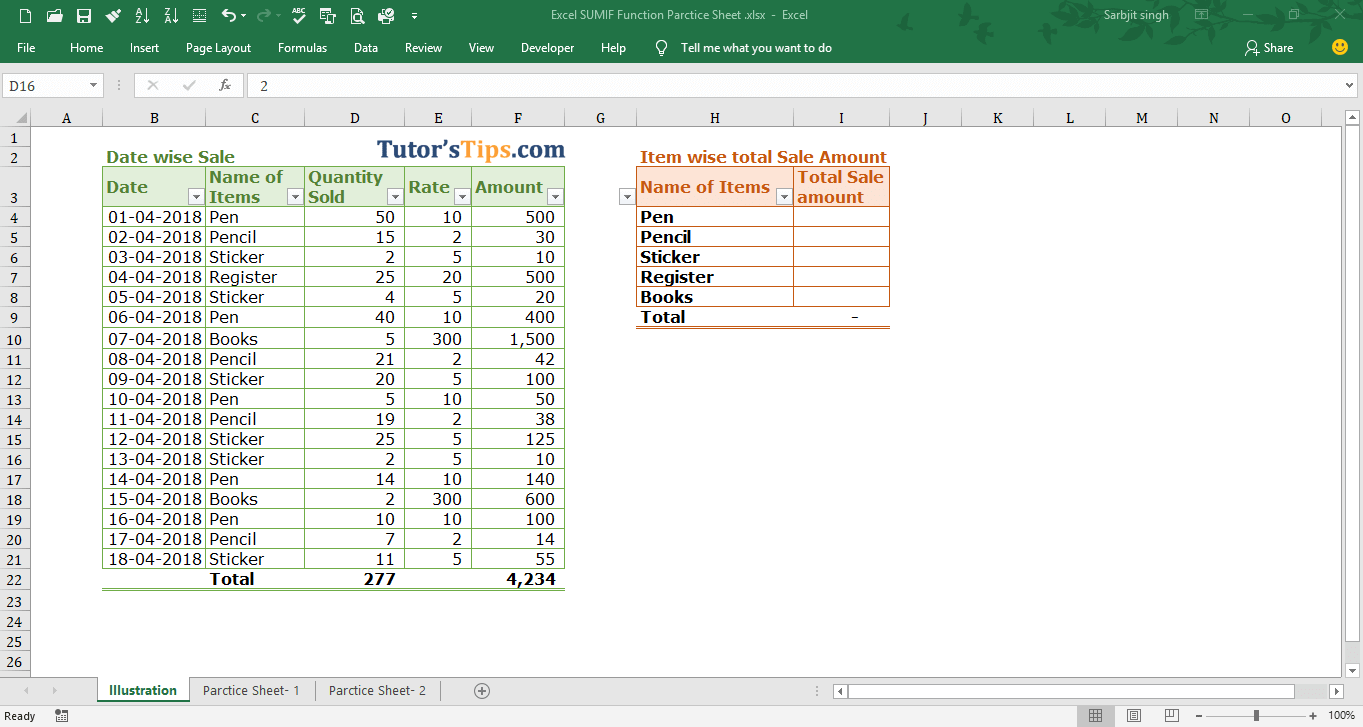Click the horizontal scrollbar left arrow

(x=840, y=691)
